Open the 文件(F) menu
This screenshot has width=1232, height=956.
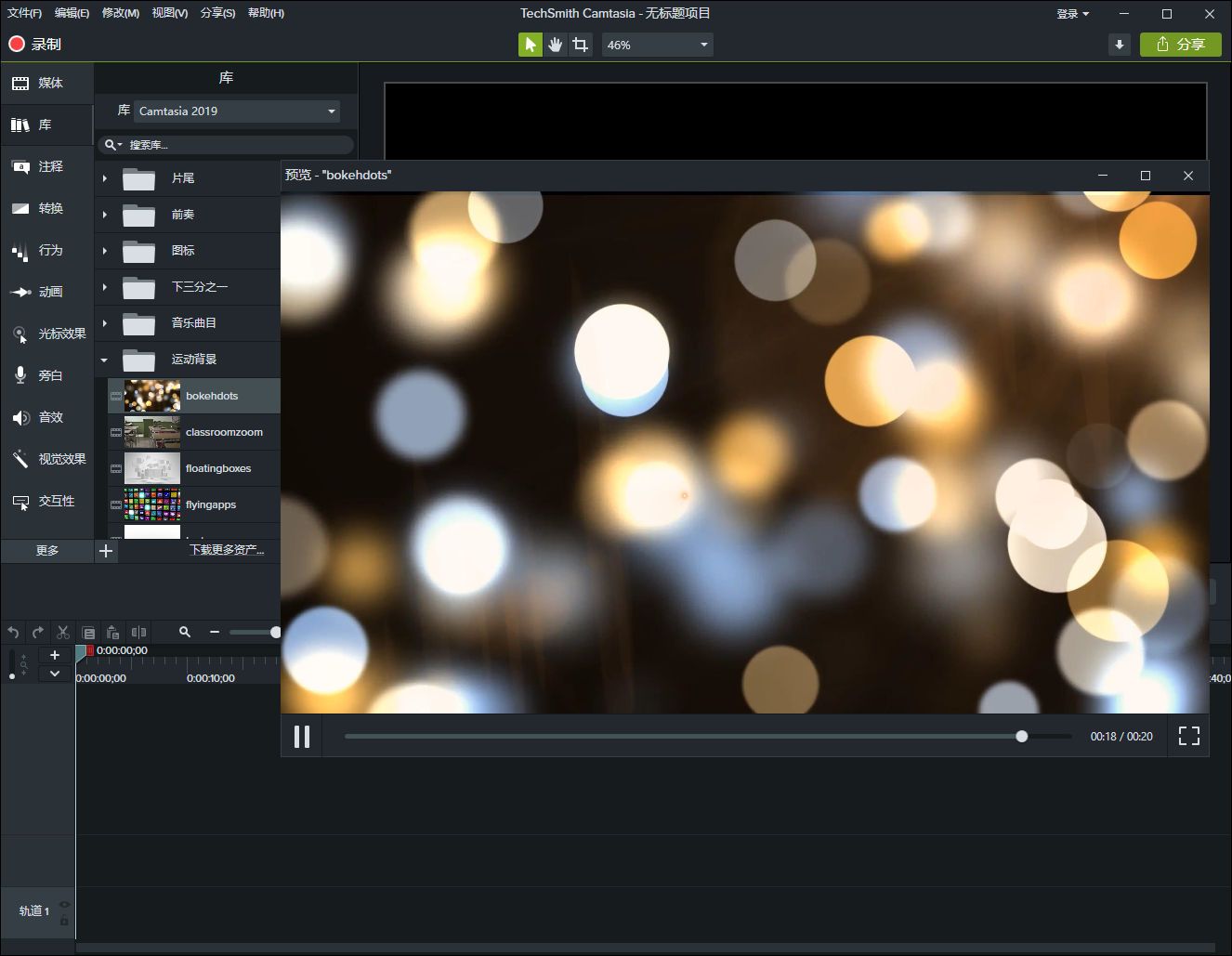coord(24,13)
